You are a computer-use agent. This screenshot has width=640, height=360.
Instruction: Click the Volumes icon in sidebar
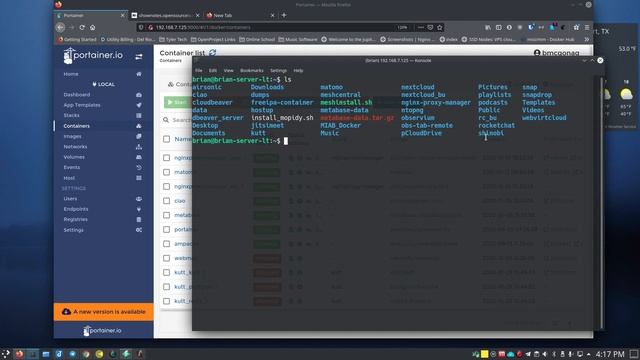[139, 157]
